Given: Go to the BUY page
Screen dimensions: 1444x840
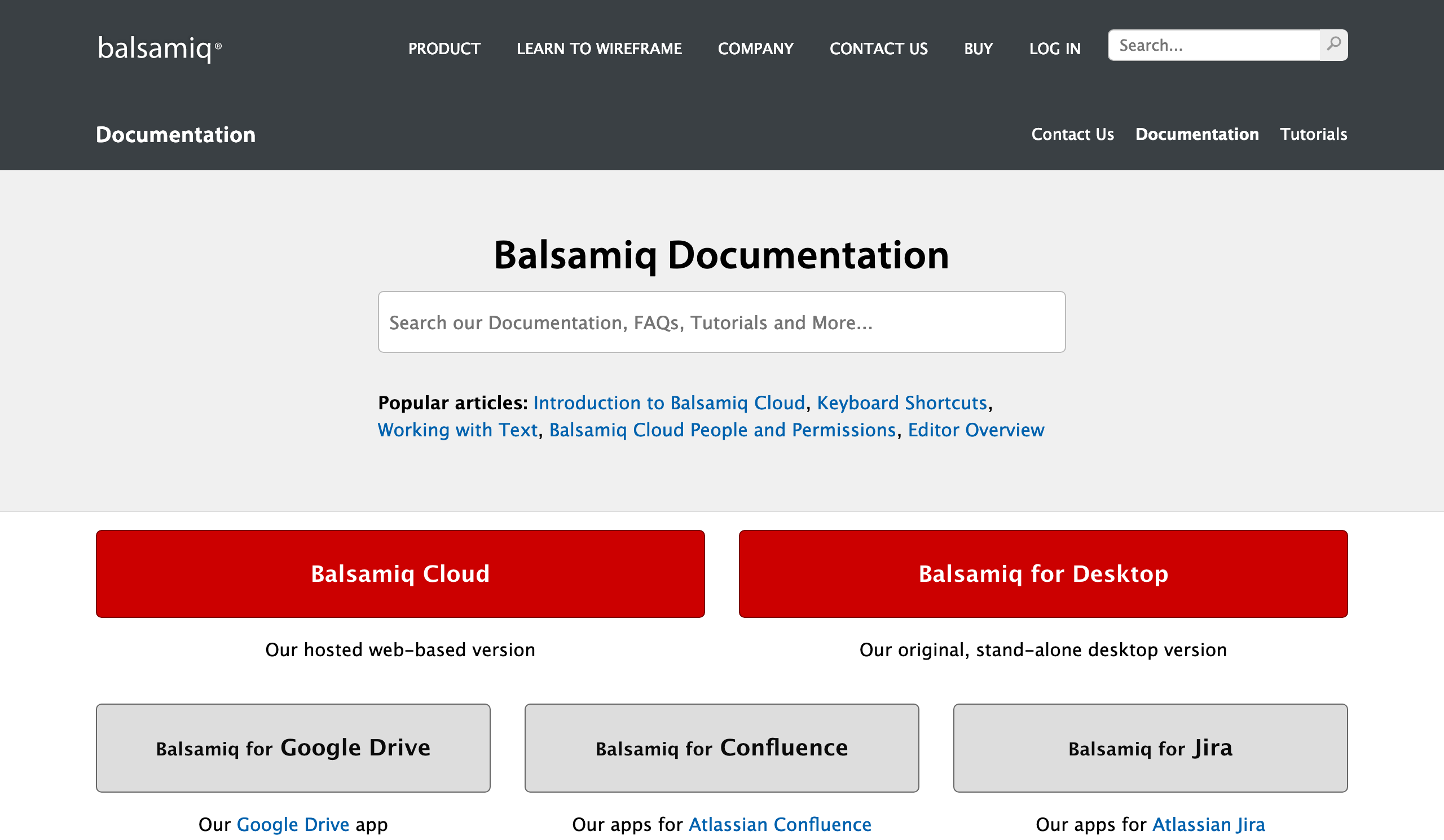Looking at the screenshot, I should (x=978, y=48).
